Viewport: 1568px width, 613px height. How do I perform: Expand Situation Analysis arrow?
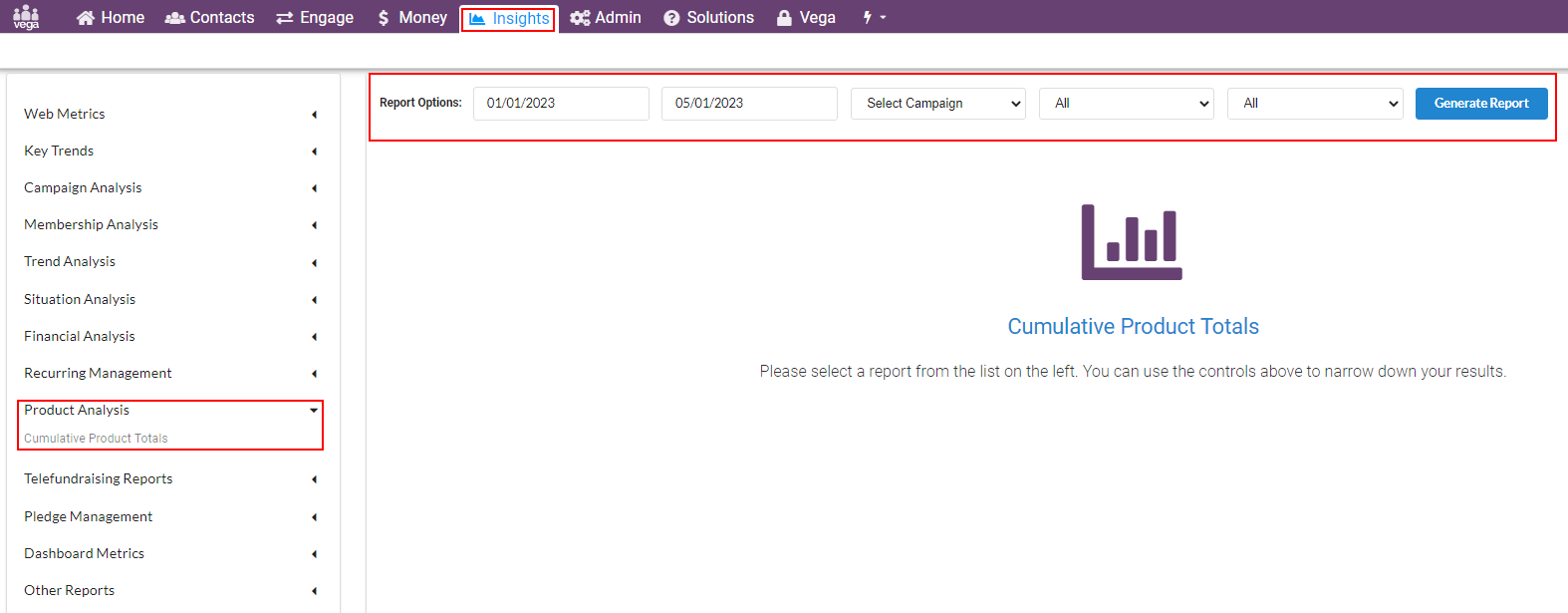(x=314, y=300)
